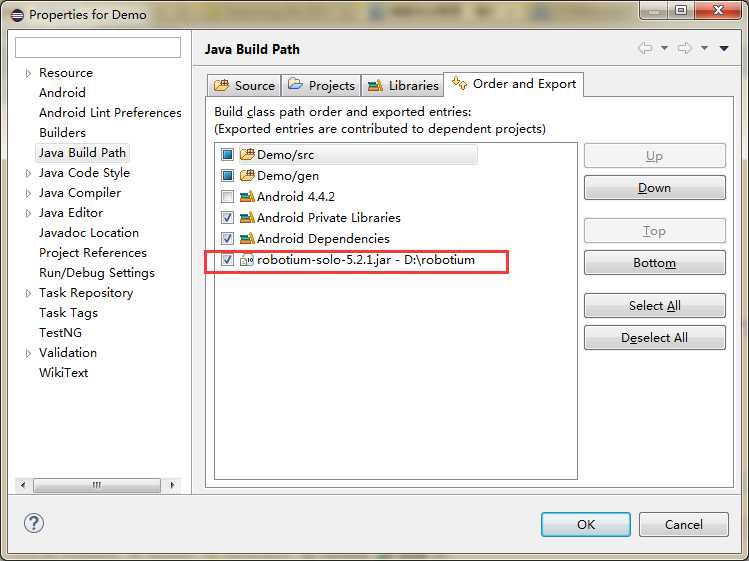Image resolution: width=749 pixels, height=561 pixels.
Task: Select Java Build Path tree item
Action: [83, 153]
